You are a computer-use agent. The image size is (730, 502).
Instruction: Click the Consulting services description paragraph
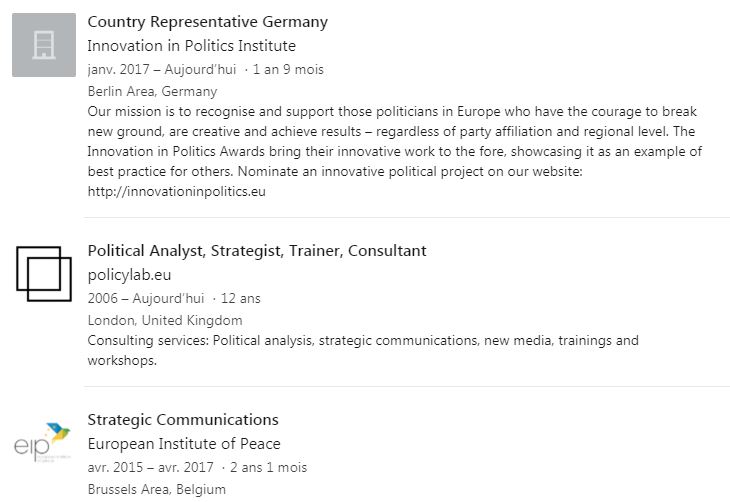click(x=363, y=350)
